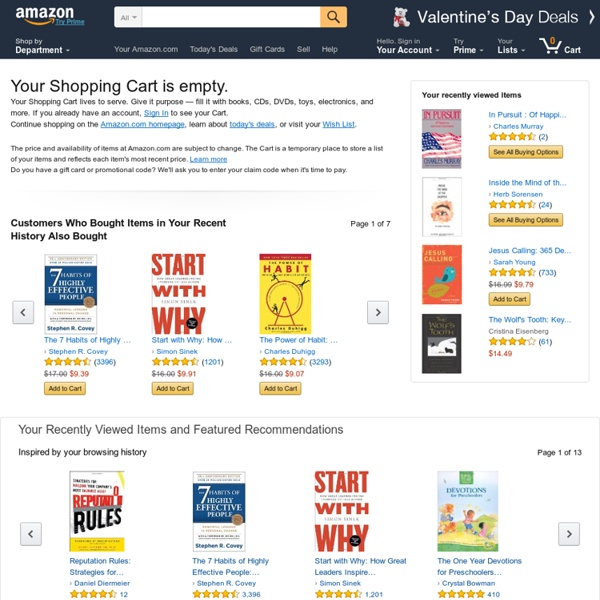Expand the Shop by Department menu
The image size is (600, 600).
42,46
